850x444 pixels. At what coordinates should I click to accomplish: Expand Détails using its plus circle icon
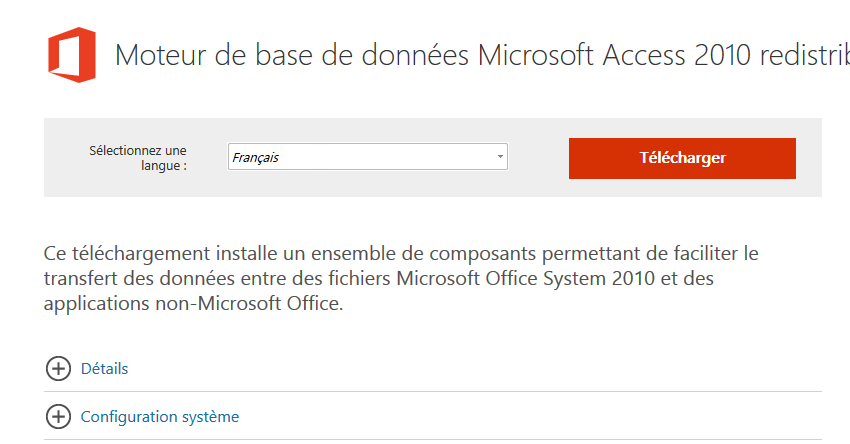point(58,369)
